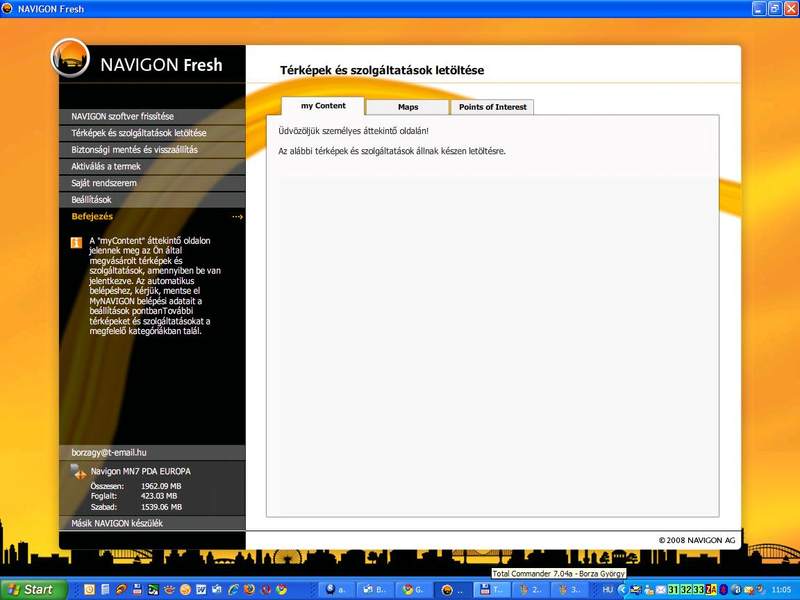This screenshot has height=600, width=800.
Task: Launch Internet Explorer from quick launch
Action: click(x=234, y=589)
